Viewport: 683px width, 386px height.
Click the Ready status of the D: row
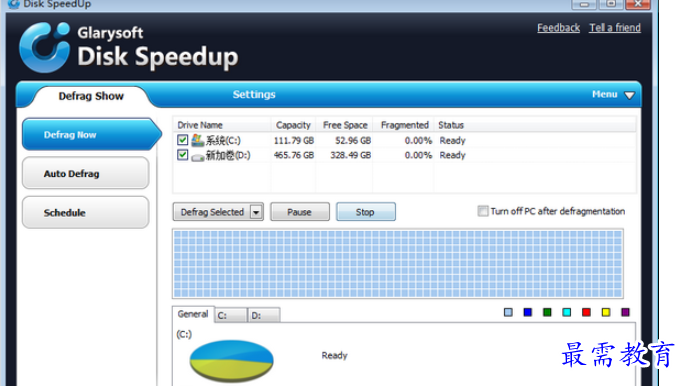tap(453, 155)
